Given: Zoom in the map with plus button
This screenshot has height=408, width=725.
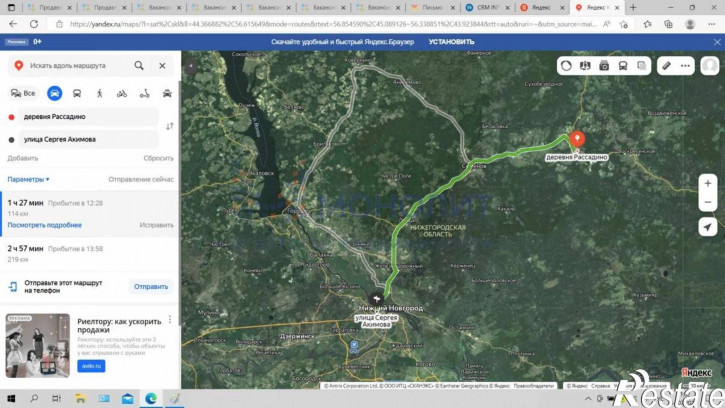Looking at the screenshot, I should coord(708,184).
